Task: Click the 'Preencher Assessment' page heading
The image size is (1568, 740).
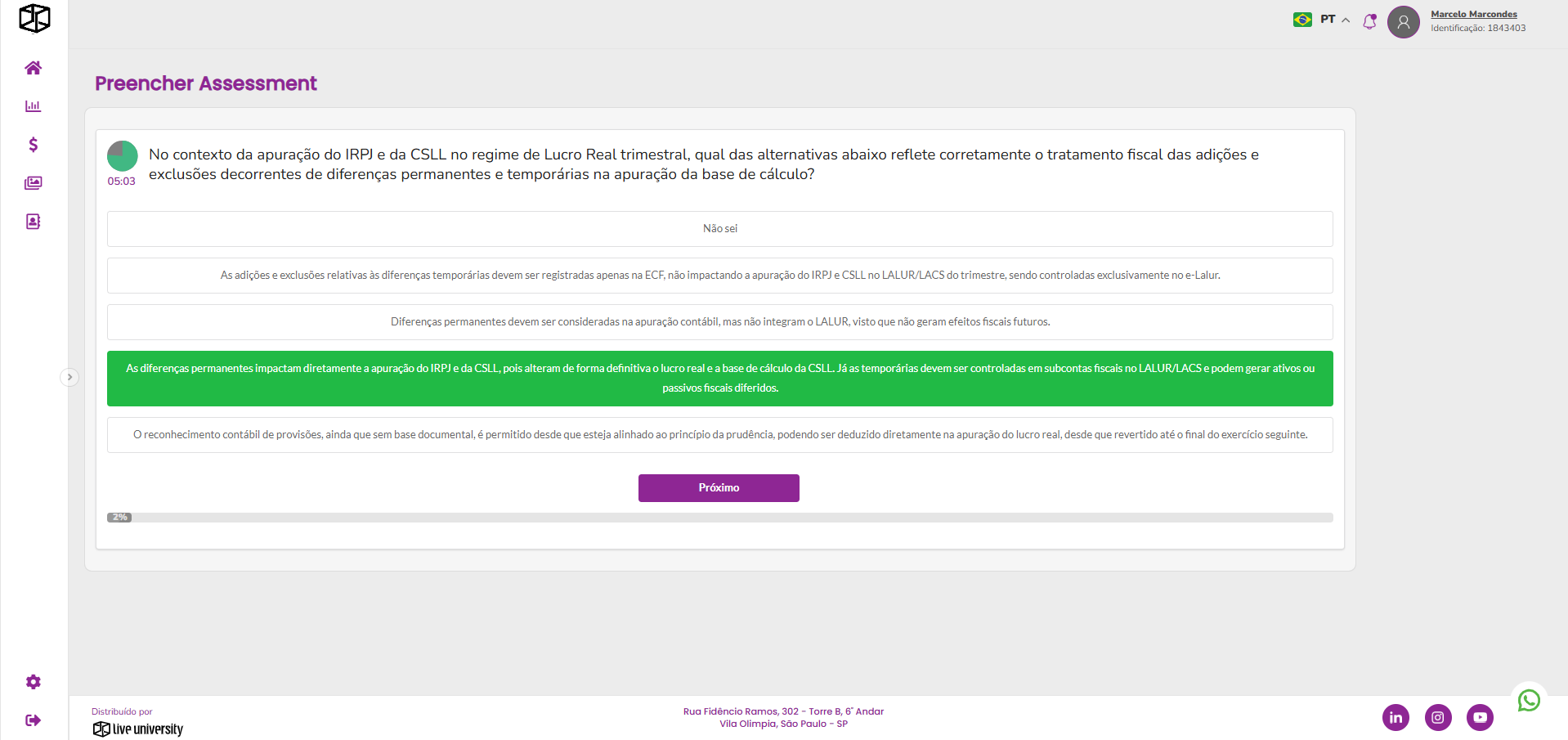Action: [205, 83]
